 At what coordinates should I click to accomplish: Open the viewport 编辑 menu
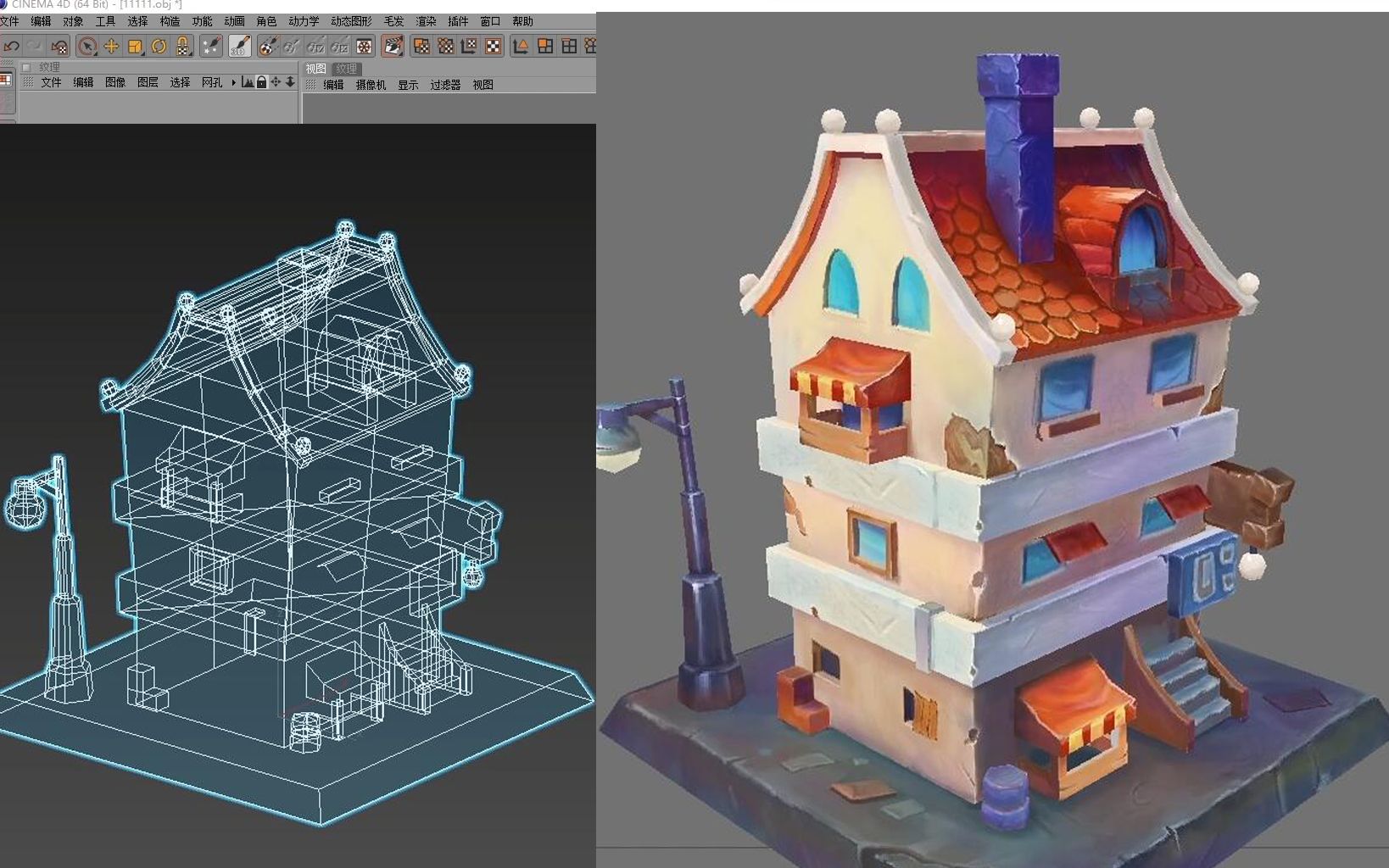(x=333, y=85)
